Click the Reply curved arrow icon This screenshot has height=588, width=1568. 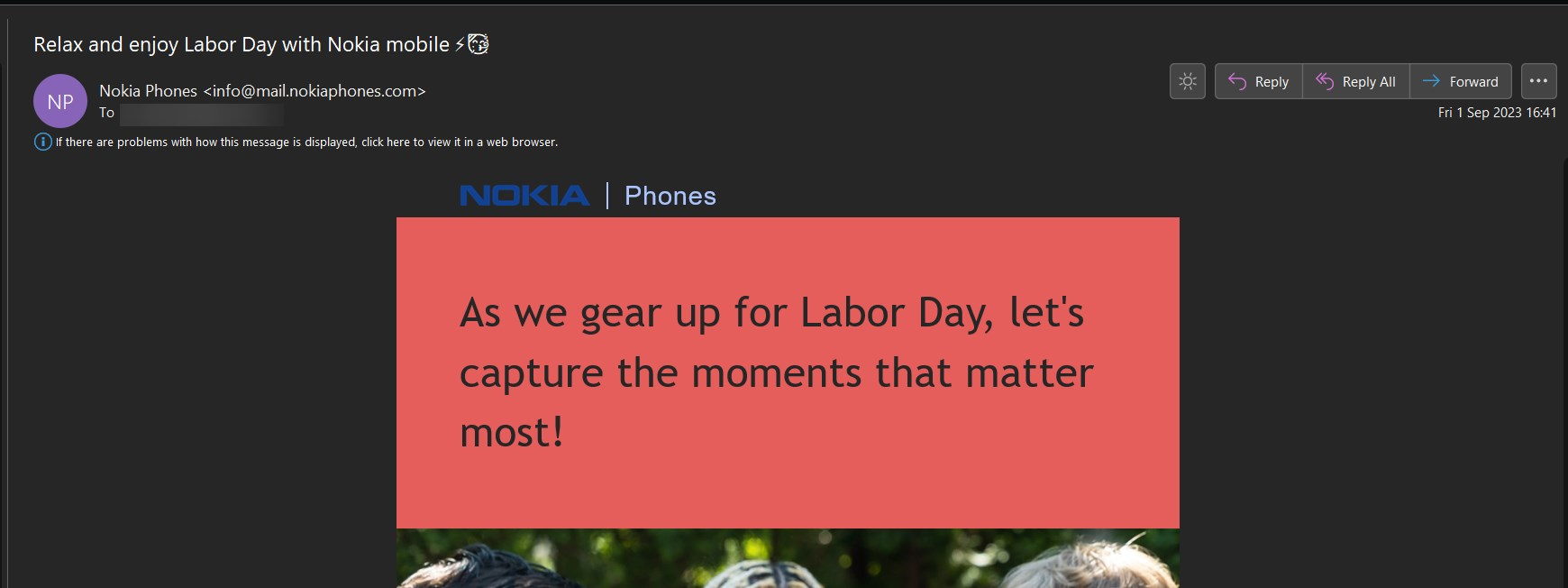pos(1237,81)
